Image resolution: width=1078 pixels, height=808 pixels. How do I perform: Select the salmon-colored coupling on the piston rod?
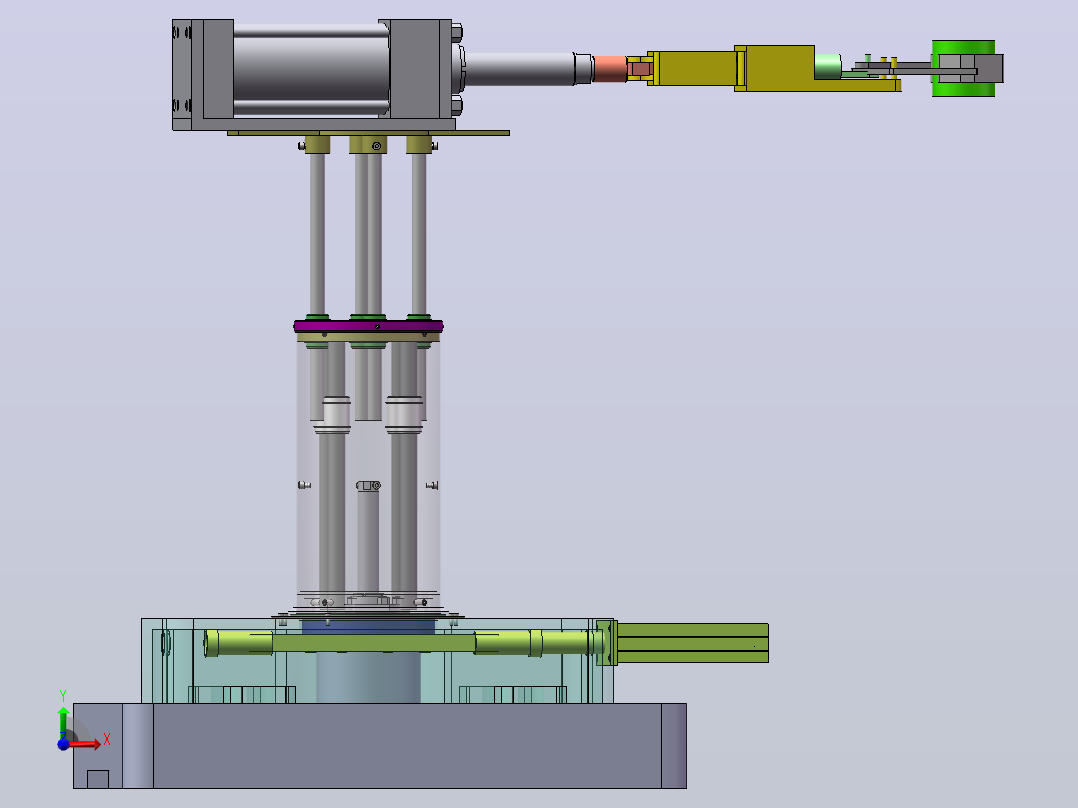(610, 69)
